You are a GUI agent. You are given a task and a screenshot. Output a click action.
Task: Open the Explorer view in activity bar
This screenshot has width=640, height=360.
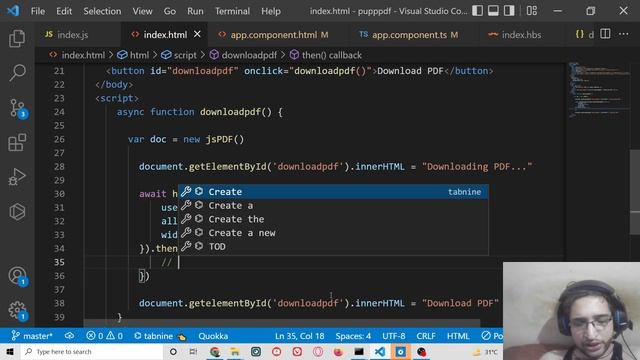point(17,39)
